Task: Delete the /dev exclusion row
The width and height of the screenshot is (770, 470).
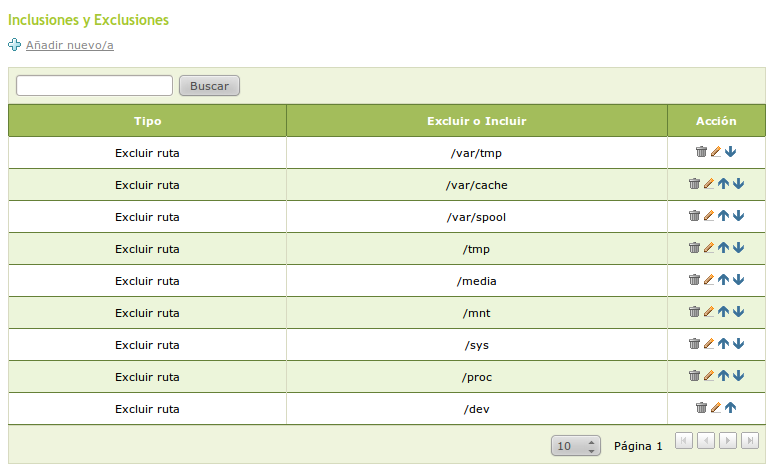Action: 701,408
